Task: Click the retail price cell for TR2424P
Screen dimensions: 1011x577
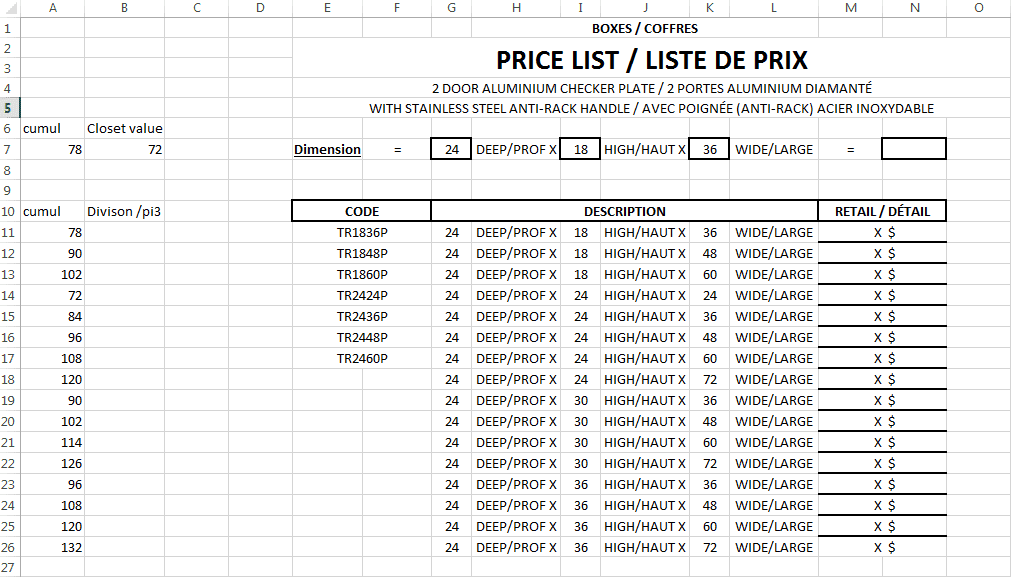Action: tap(882, 295)
